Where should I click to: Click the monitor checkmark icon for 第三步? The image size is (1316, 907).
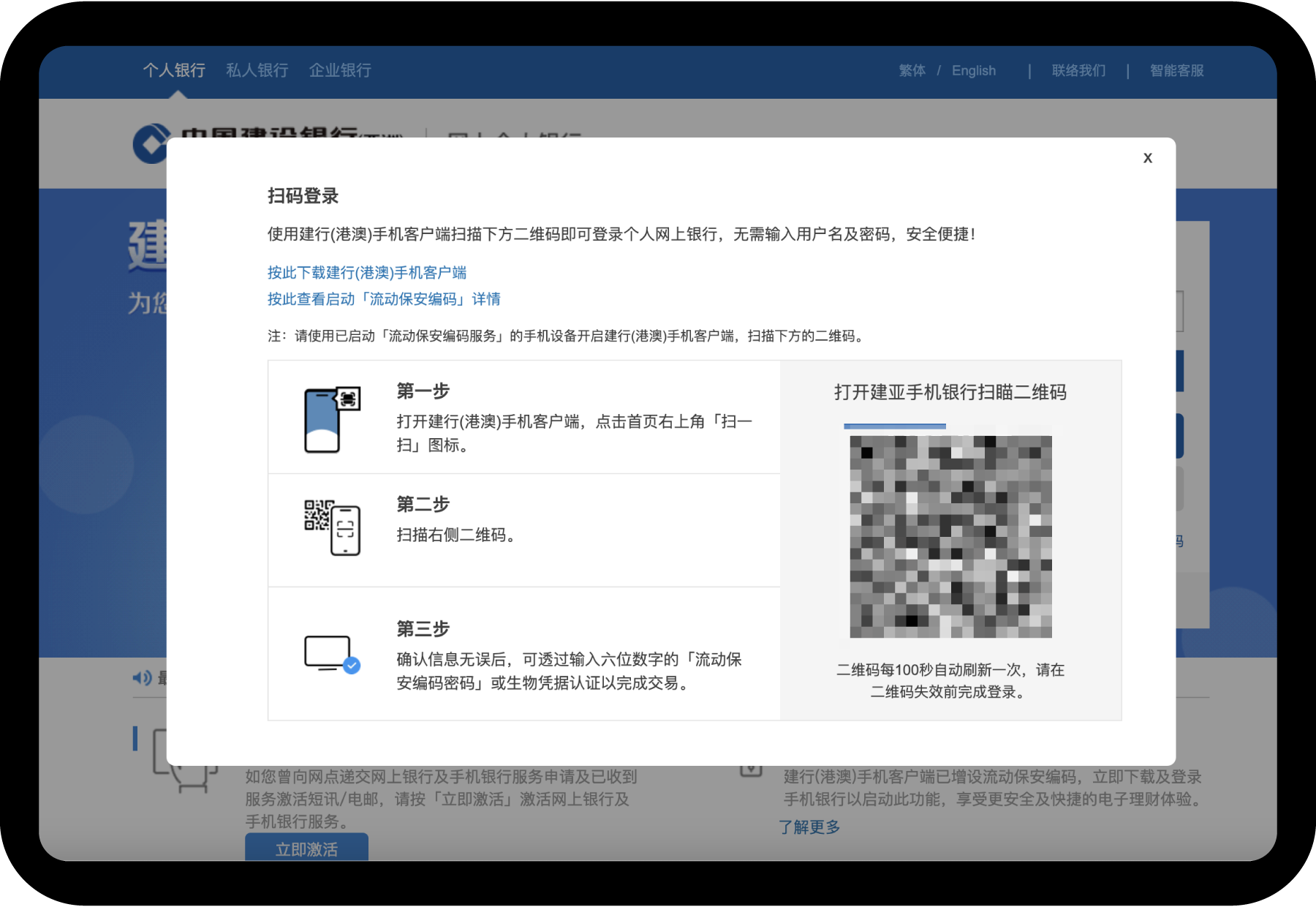333,655
